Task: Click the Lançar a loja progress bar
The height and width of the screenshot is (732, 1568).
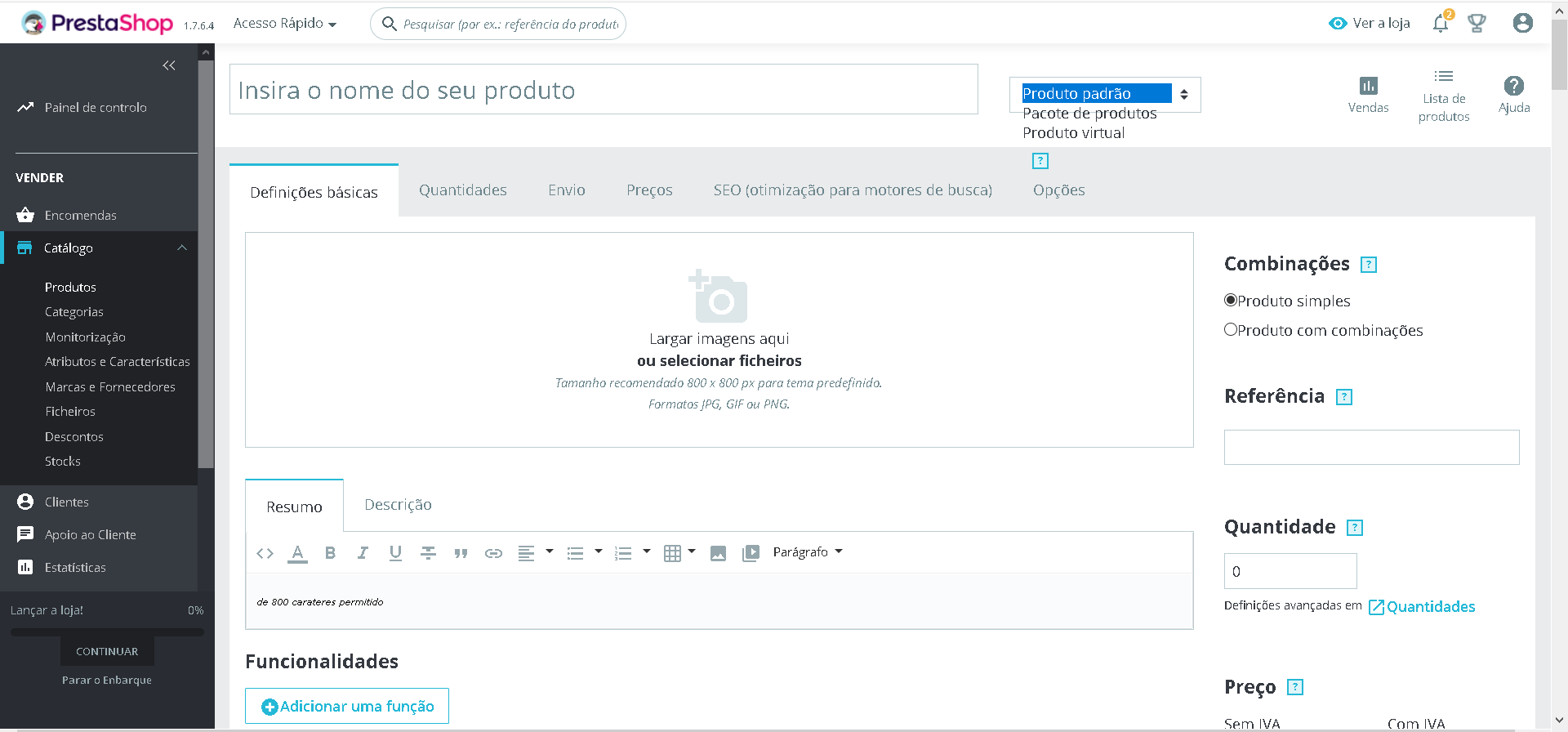Action: coord(107,632)
